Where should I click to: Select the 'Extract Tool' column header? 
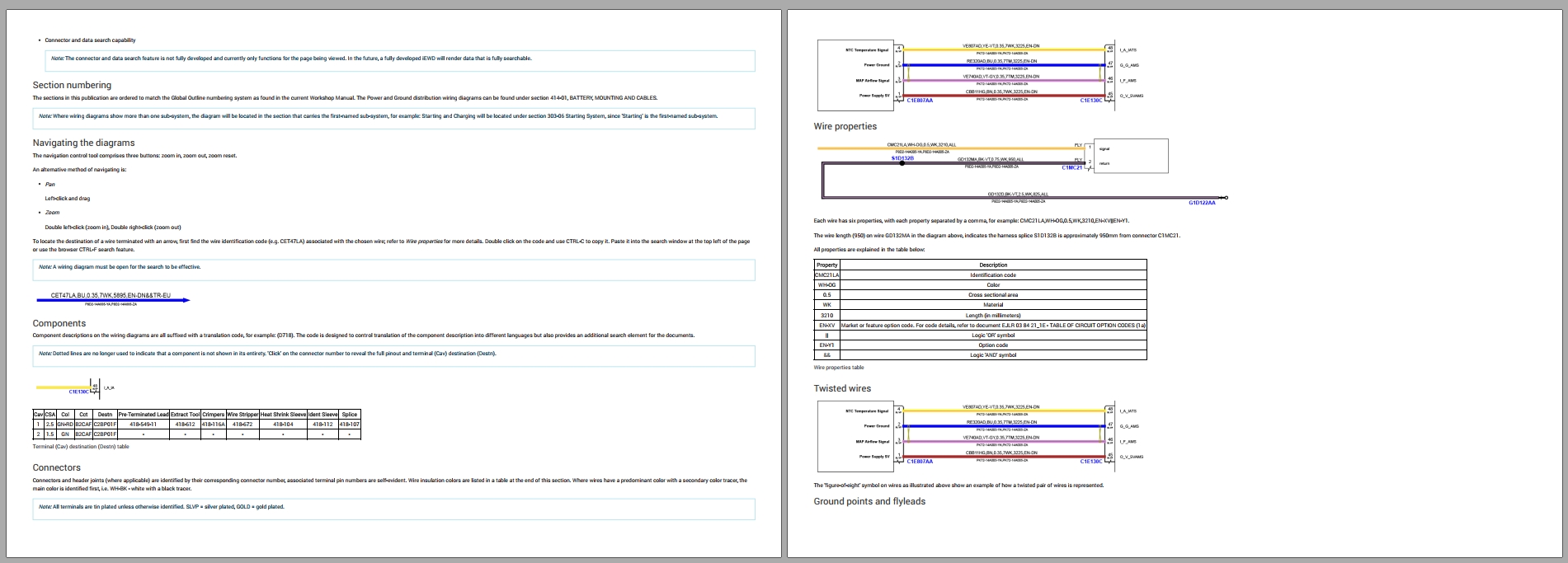click(x=185, y=415)
